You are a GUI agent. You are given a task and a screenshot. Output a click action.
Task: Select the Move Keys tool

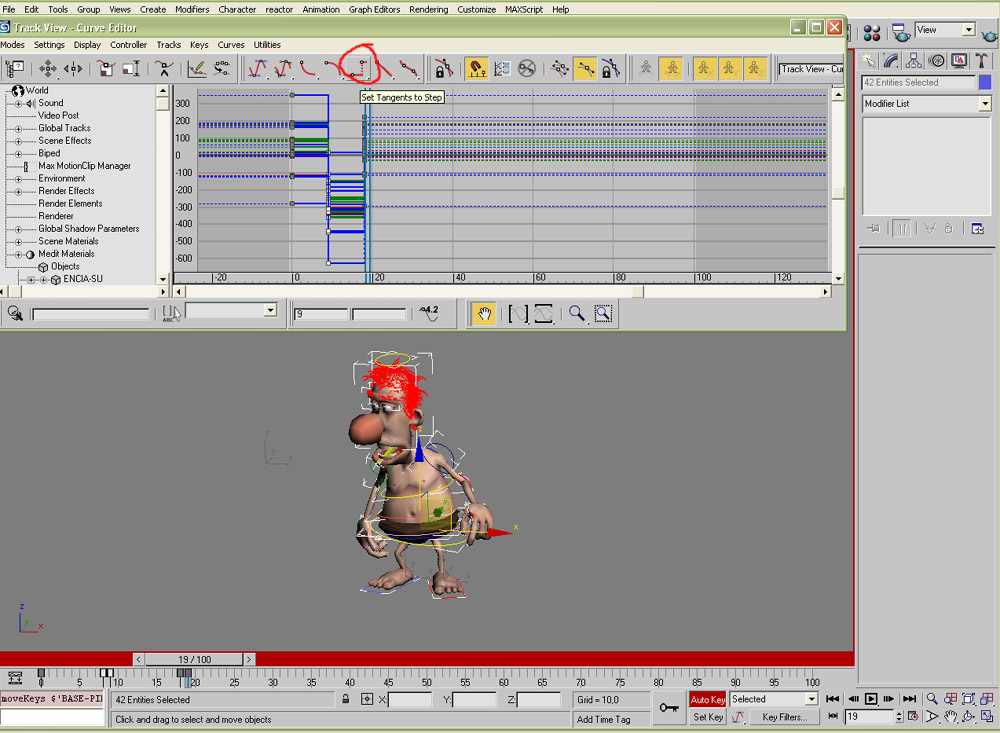coord(48,68)
